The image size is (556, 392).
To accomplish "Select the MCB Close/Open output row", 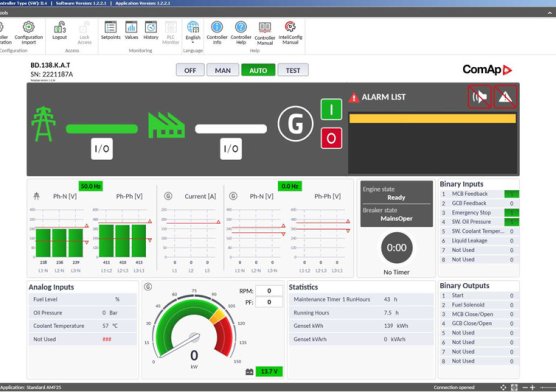I will click(479, 314).
